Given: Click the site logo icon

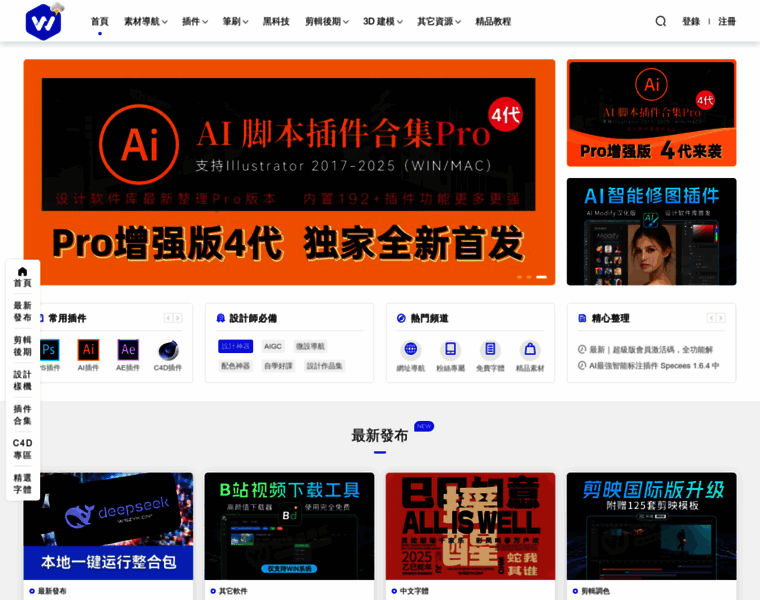Looking at the screenshot, I should point(44,22).
